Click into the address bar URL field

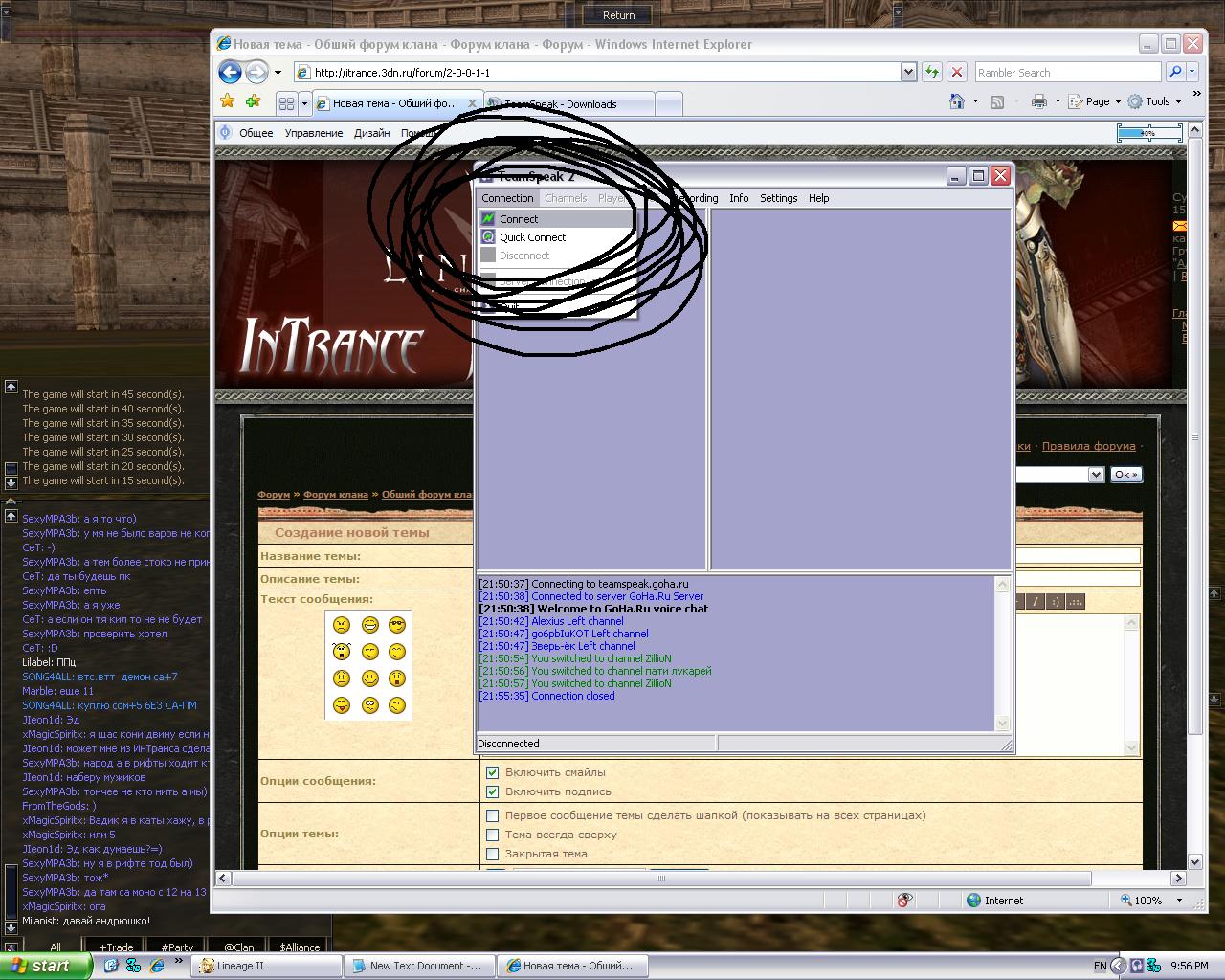pos(605,72)
